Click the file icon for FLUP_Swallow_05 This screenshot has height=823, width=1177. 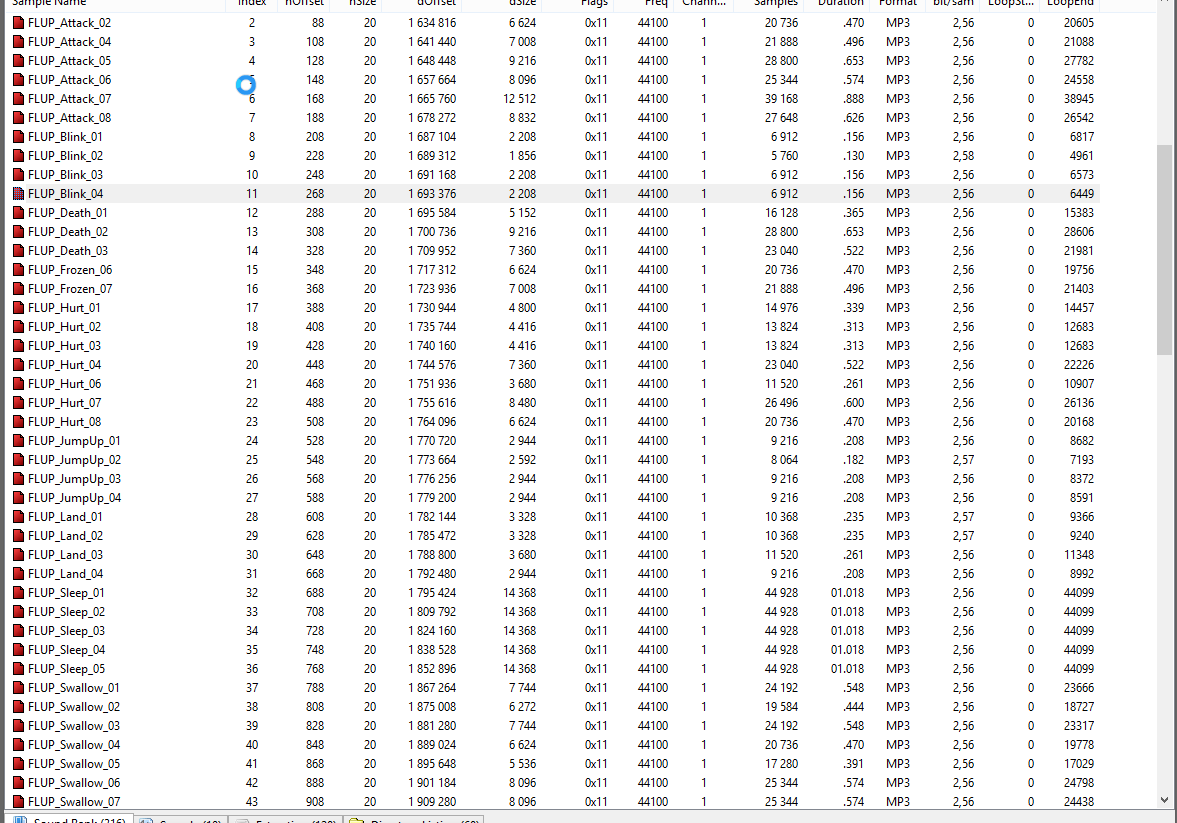pyautogui.click(x=19, y=764)
